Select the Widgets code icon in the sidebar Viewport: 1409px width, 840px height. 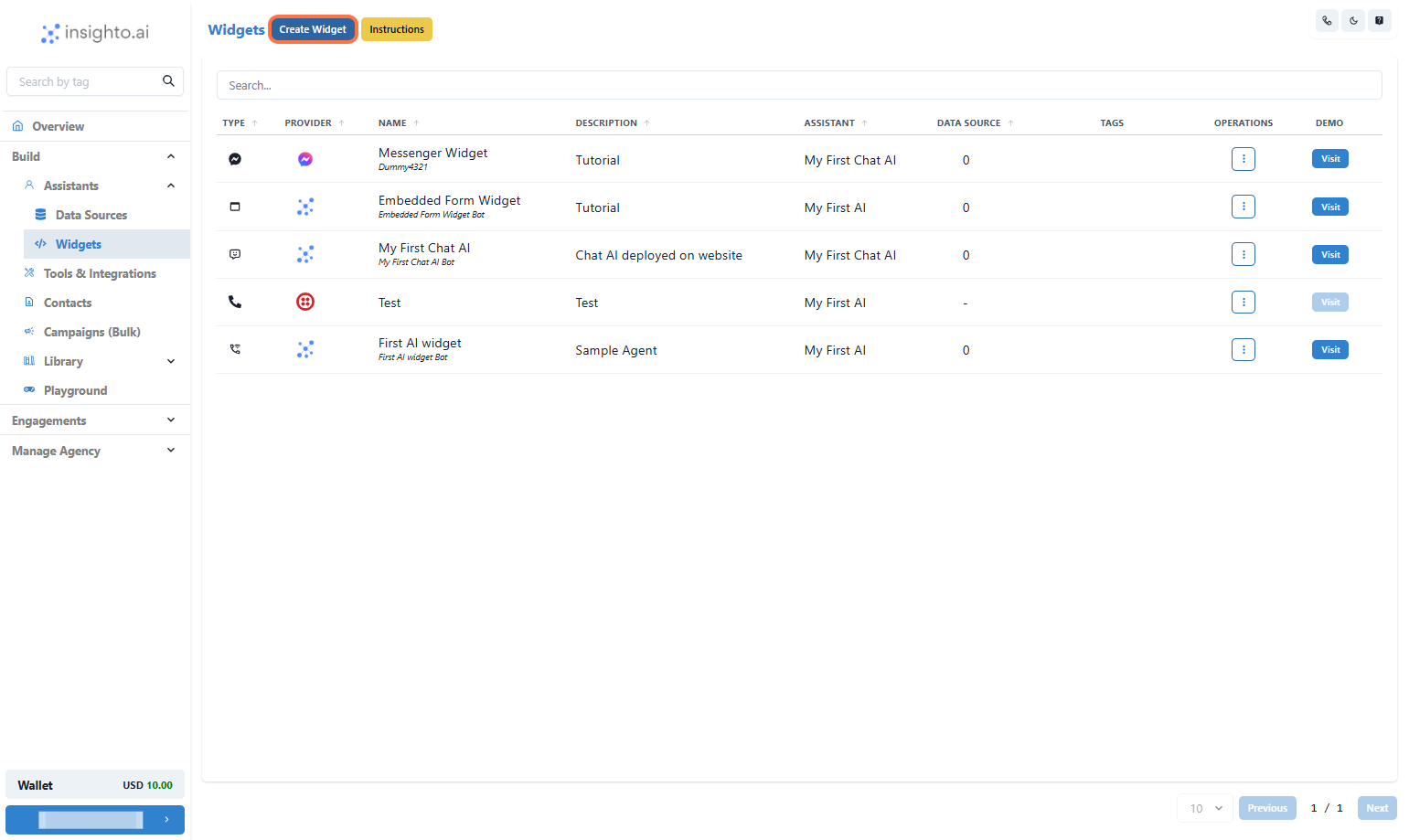pyautogui.click(x=40, y=244)
